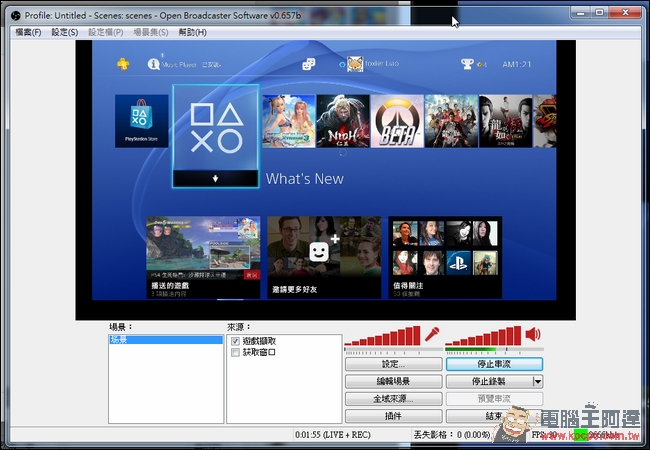Open the 設定檔(P) menu
The image size is (650, 450).
tap(106, 32)
